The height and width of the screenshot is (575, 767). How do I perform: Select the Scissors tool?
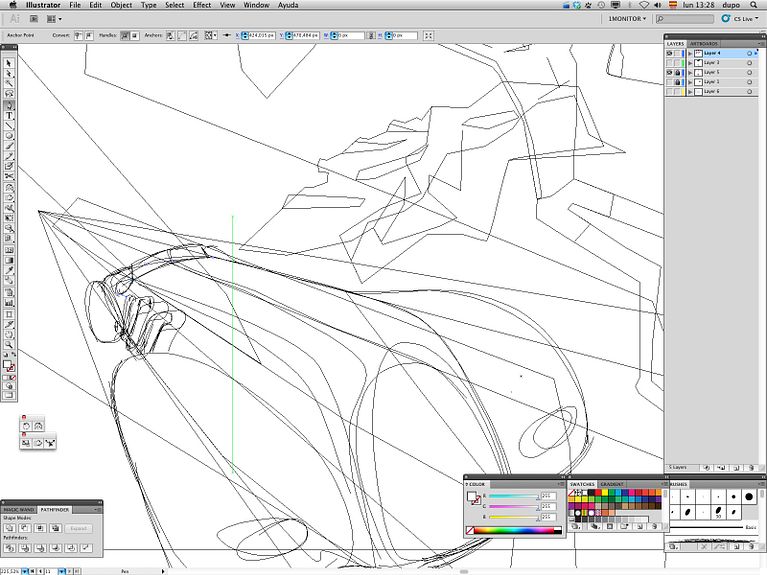[9, 176]
